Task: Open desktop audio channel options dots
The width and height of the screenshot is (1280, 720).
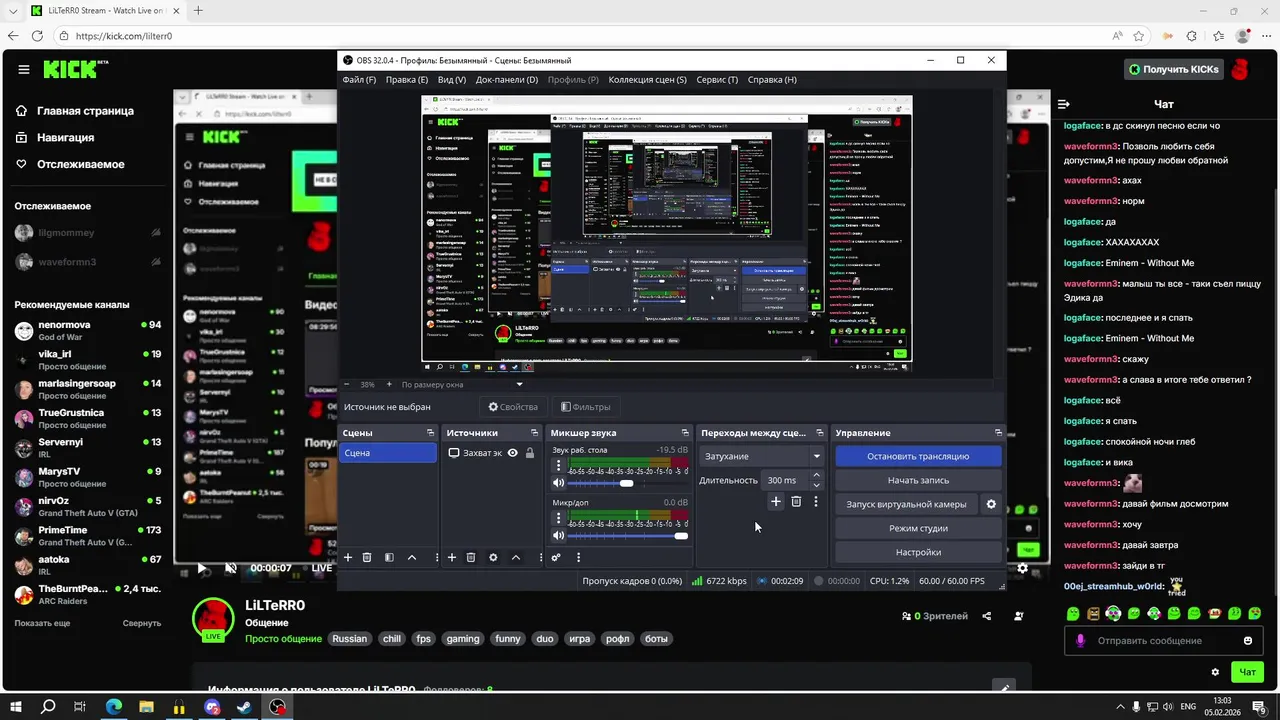Action: coord(558,466)
